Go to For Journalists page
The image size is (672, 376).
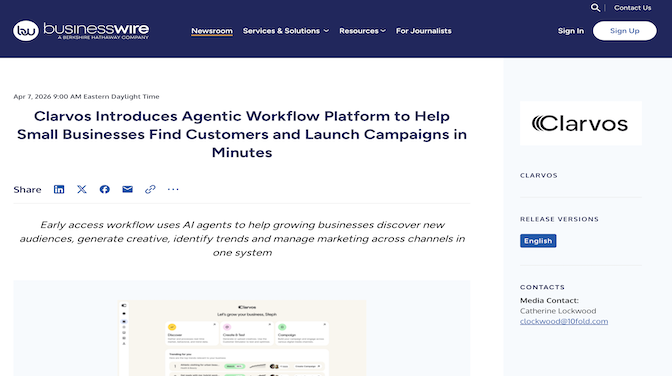pos(423,31)
